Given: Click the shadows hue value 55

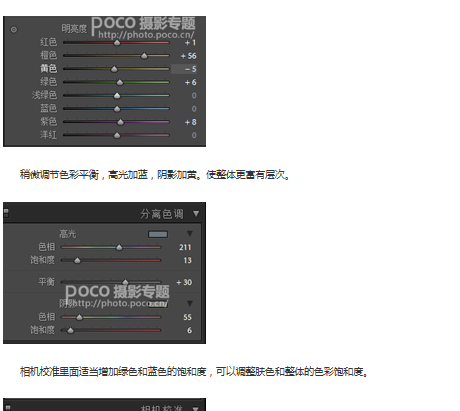Looking at the screenshot, I should click(x=187, y=317).
